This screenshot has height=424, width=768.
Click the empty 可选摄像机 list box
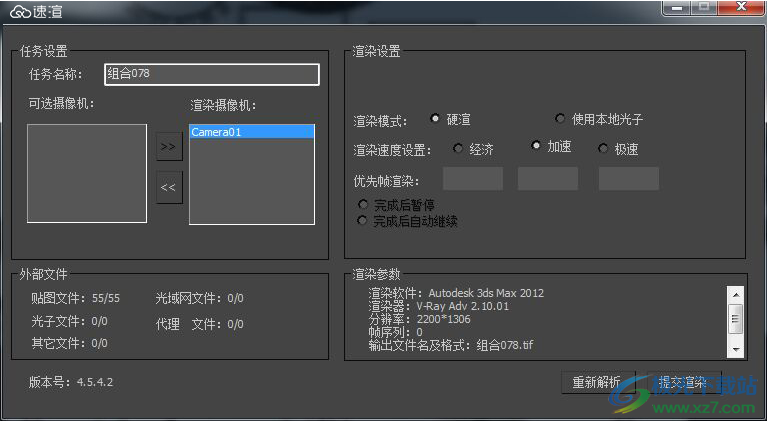coord(87,173)
